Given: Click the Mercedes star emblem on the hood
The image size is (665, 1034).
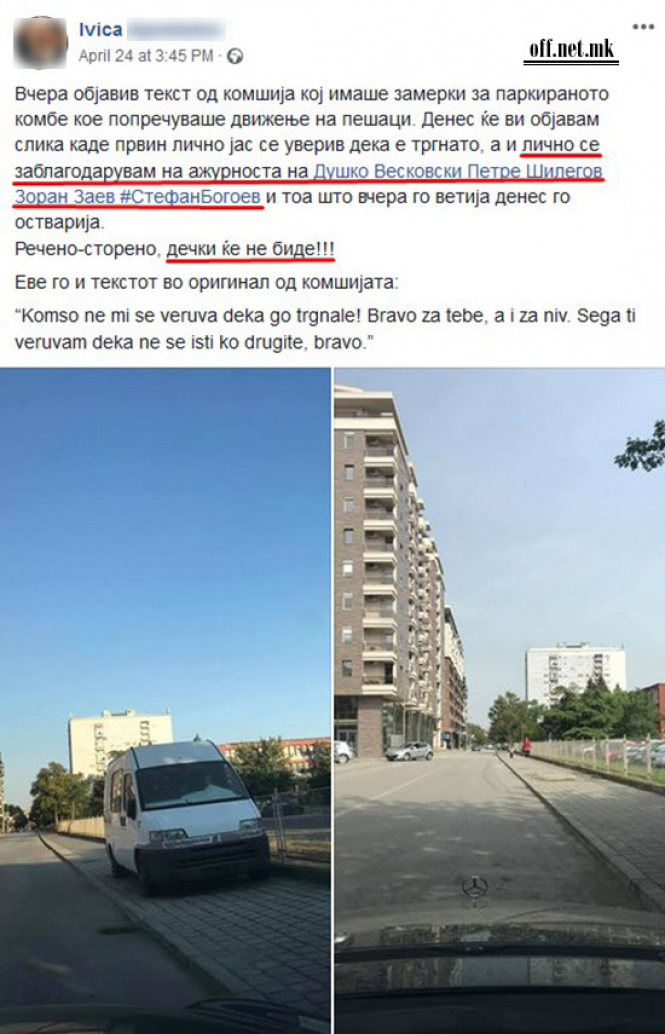Looking at the screenshot, I should [x=474, y=888].
